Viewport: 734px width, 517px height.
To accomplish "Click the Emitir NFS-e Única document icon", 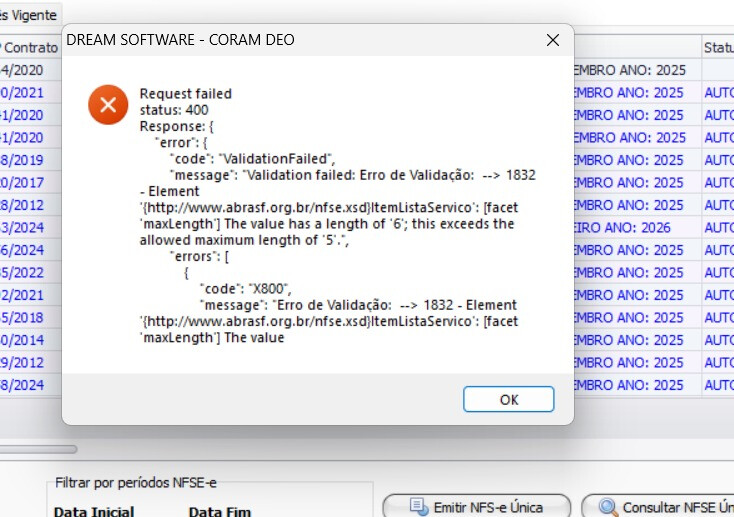I will pos(418,507).
